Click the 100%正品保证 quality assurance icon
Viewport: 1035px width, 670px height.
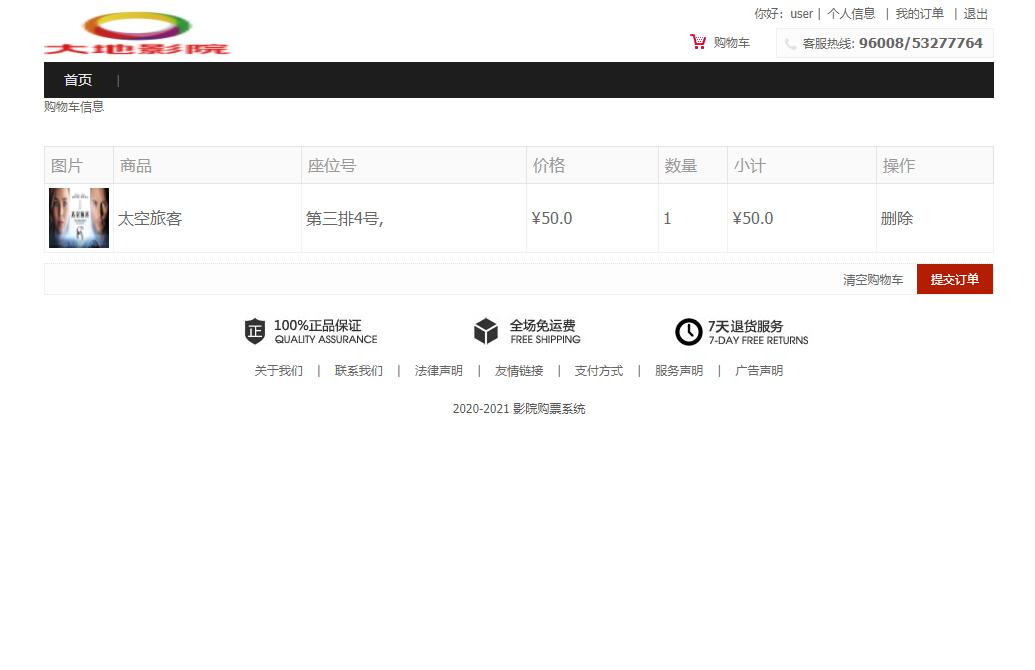point(256,331)
